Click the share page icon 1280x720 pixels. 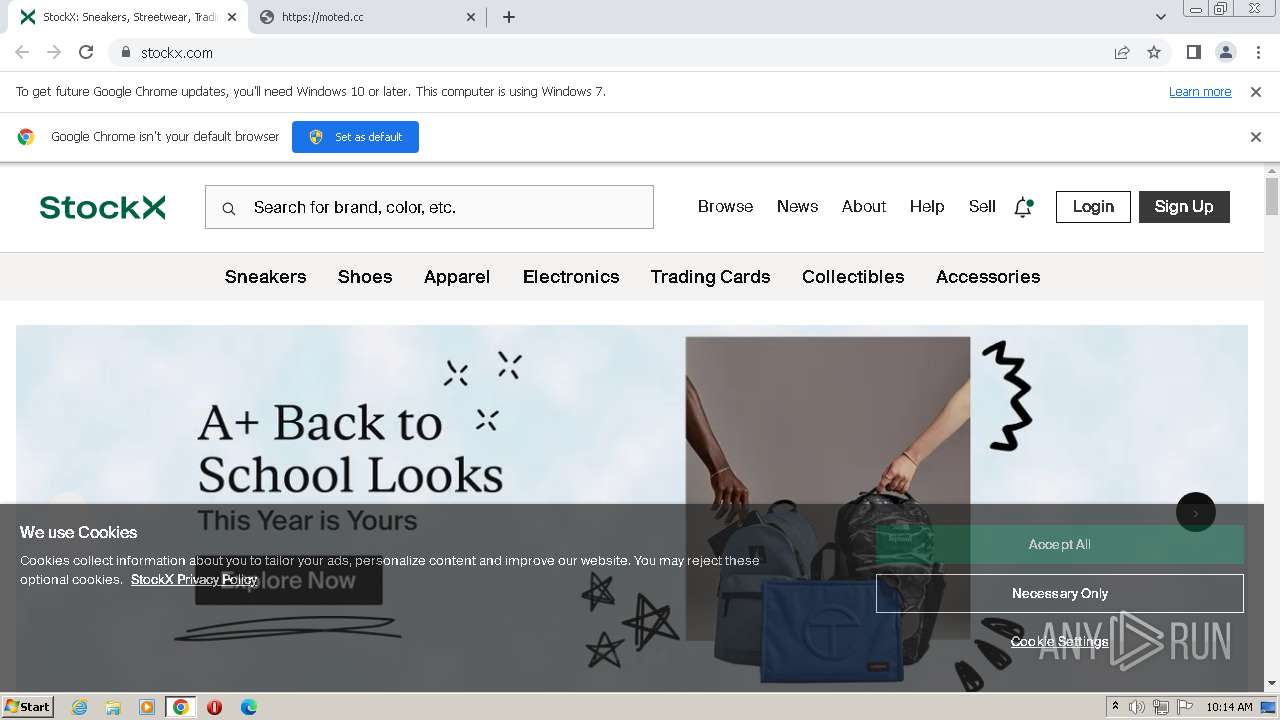(x=1122, y=52)
